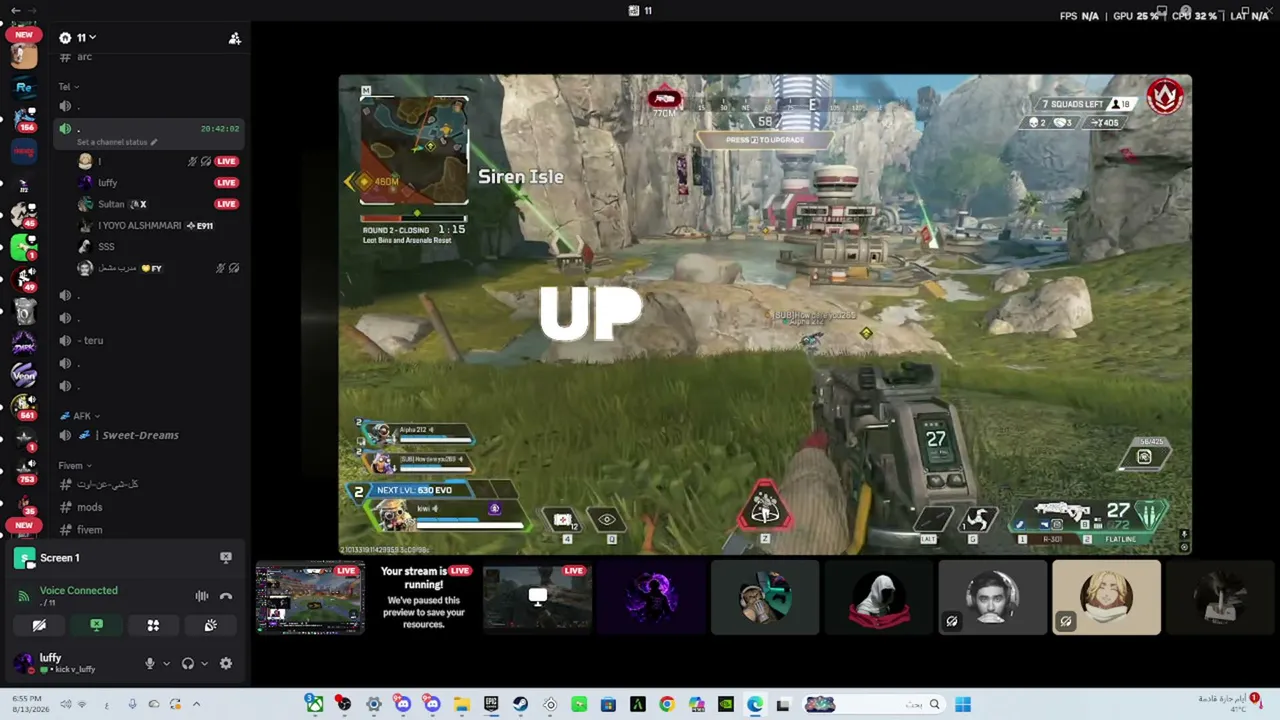Image resolution: width=1280 pixels, height=720 pixels.
Task: Turn on camera in voice panel
Action: tap(39, 625)
